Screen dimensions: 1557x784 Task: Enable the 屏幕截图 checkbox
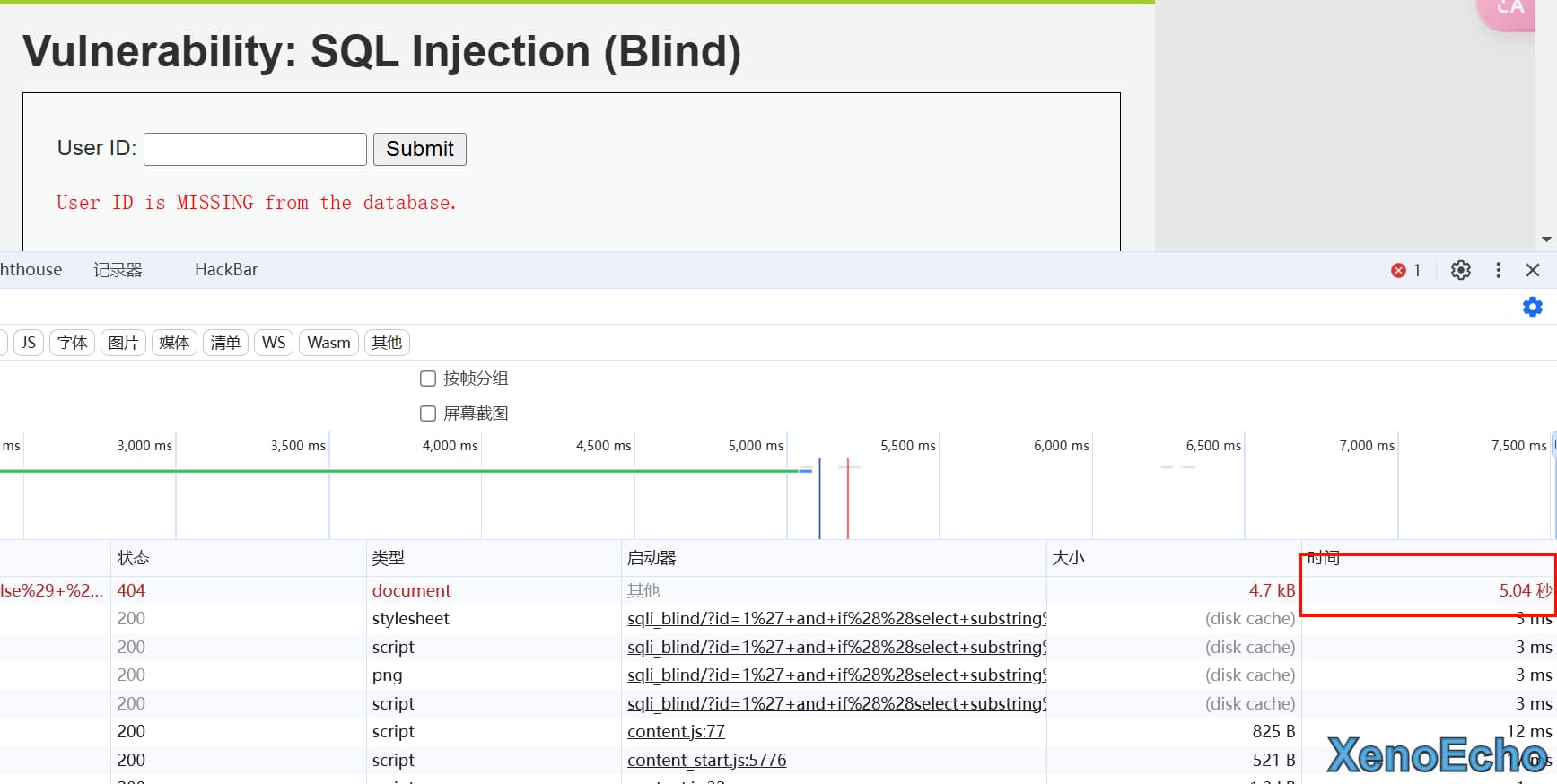(x=428, y=414)
